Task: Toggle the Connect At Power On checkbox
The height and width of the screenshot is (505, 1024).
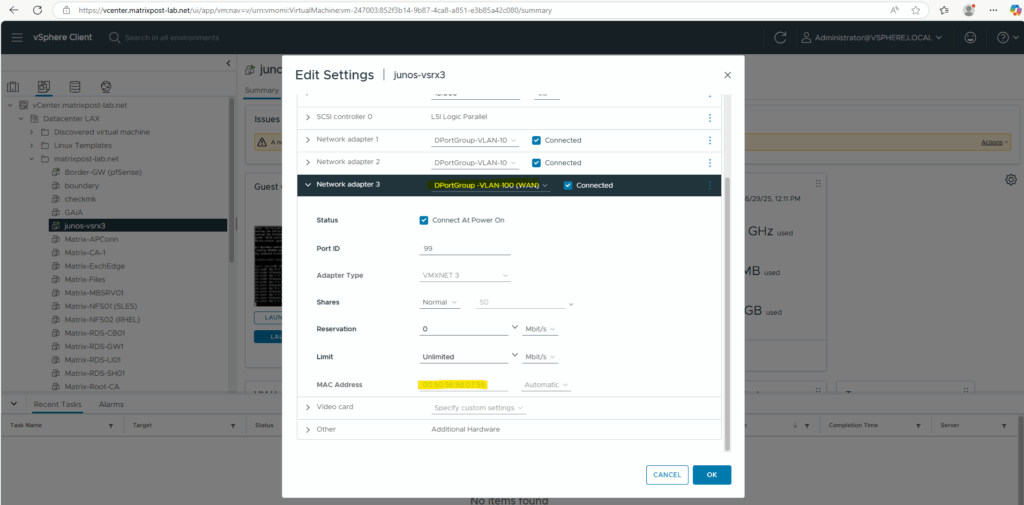Action: pos(424,220)
